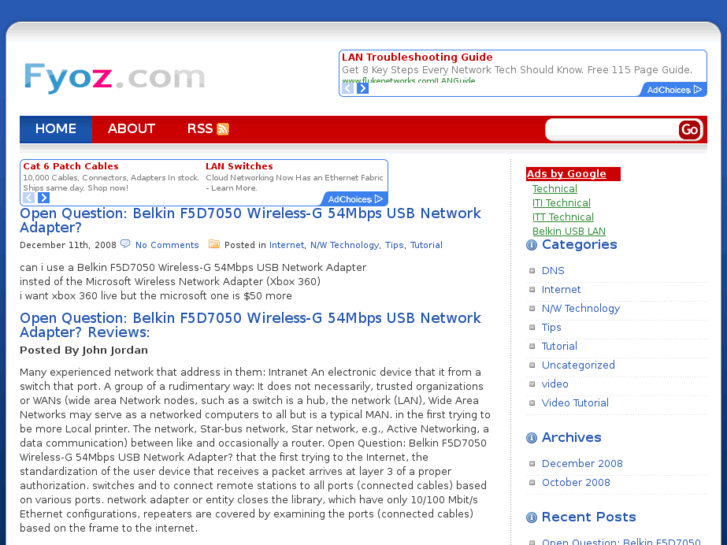The height and width of the screenshot is (545, 727).
Task: Click the www.flukenetworks.com ad URL
Action: [x=408, y=81]
